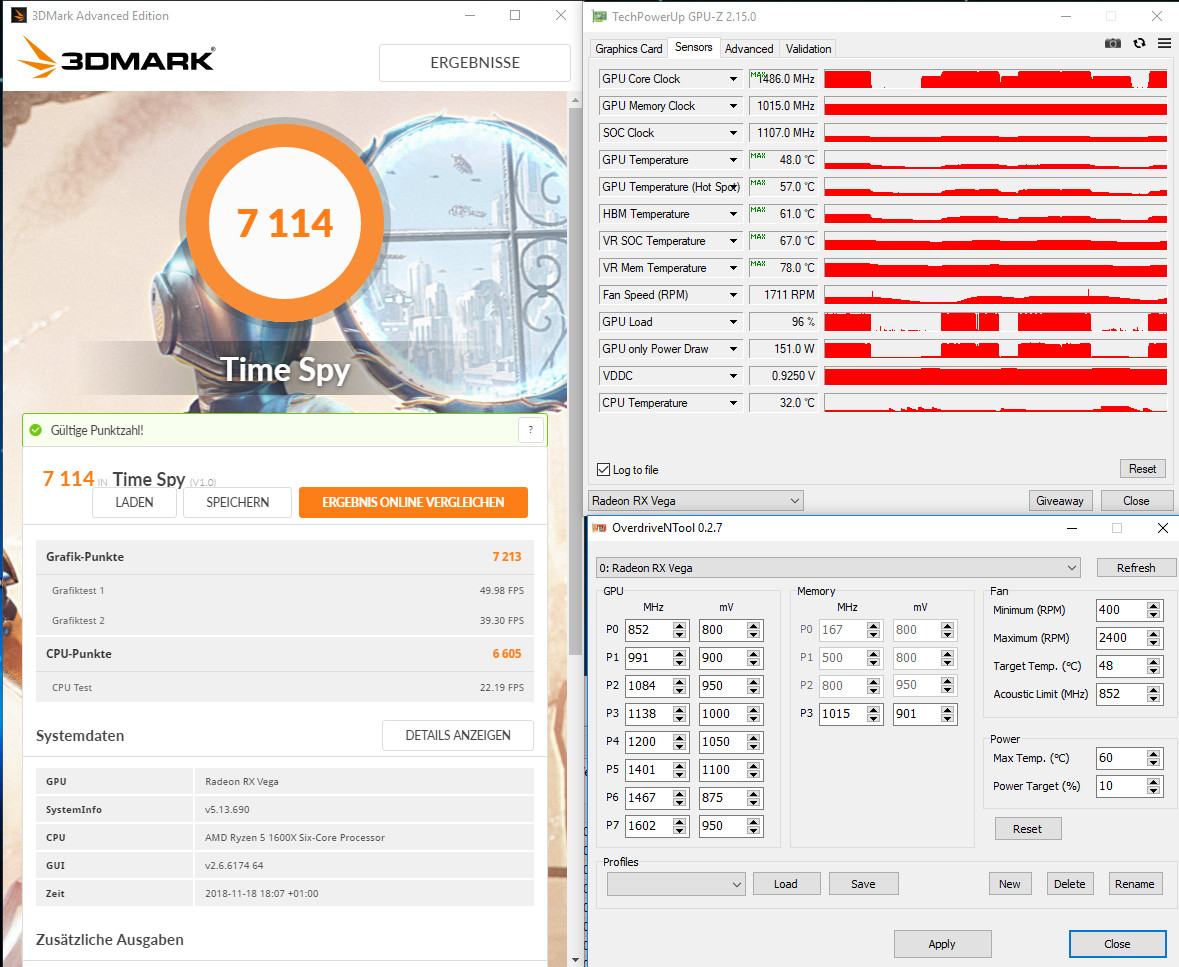The height and width of the screenshot is (967, 1179).
Task: Click Power Target percent field
Action: point(1121,786)
